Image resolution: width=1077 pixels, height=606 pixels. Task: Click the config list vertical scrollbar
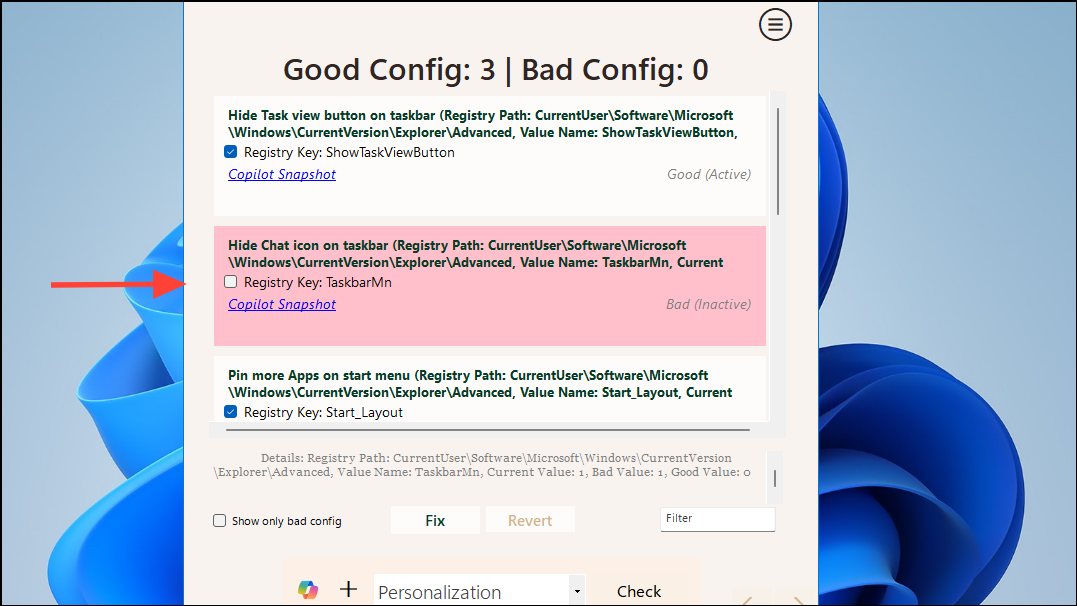tap(778, 161)
